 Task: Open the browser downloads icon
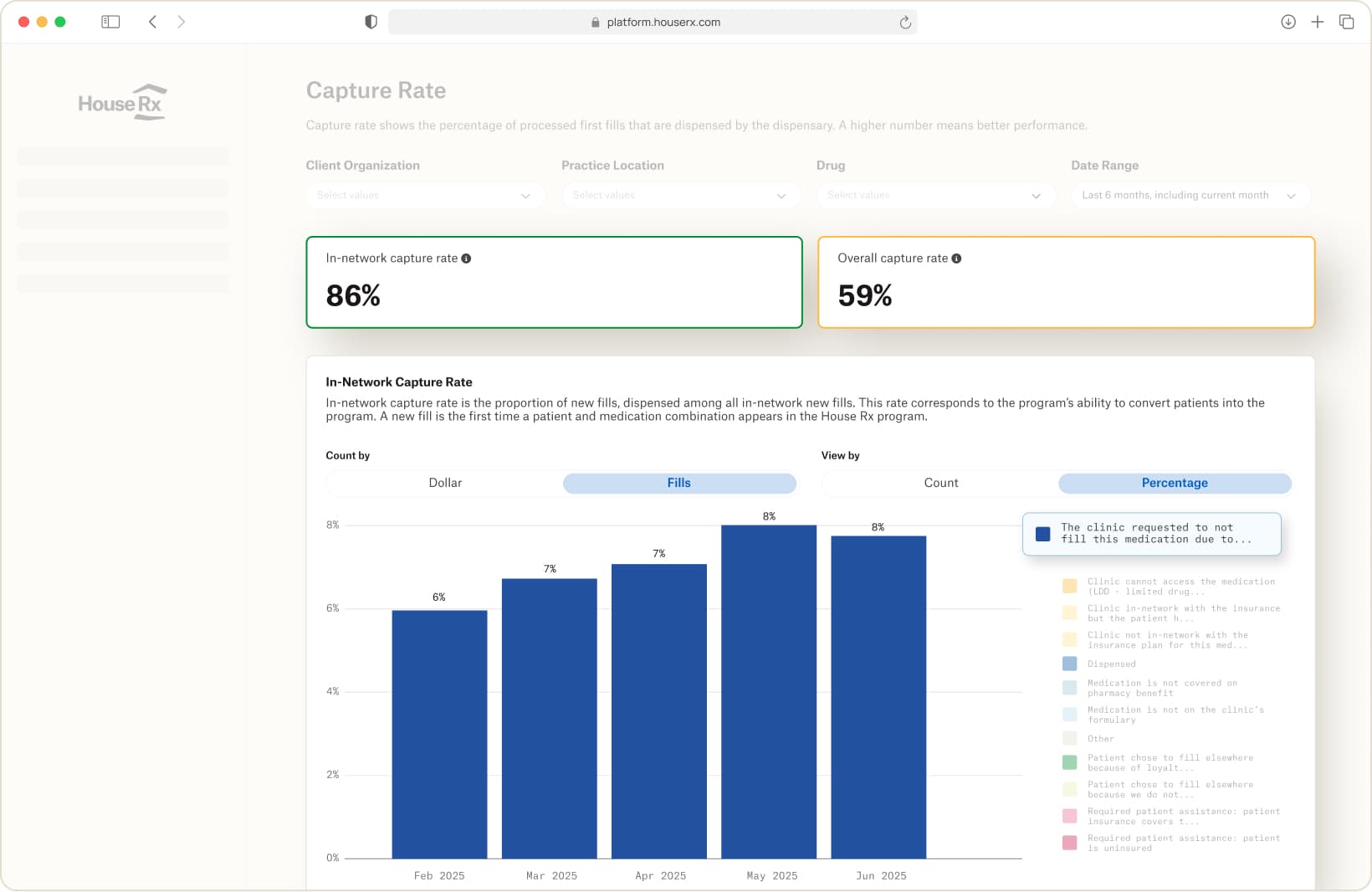[x=1288, y=22]
